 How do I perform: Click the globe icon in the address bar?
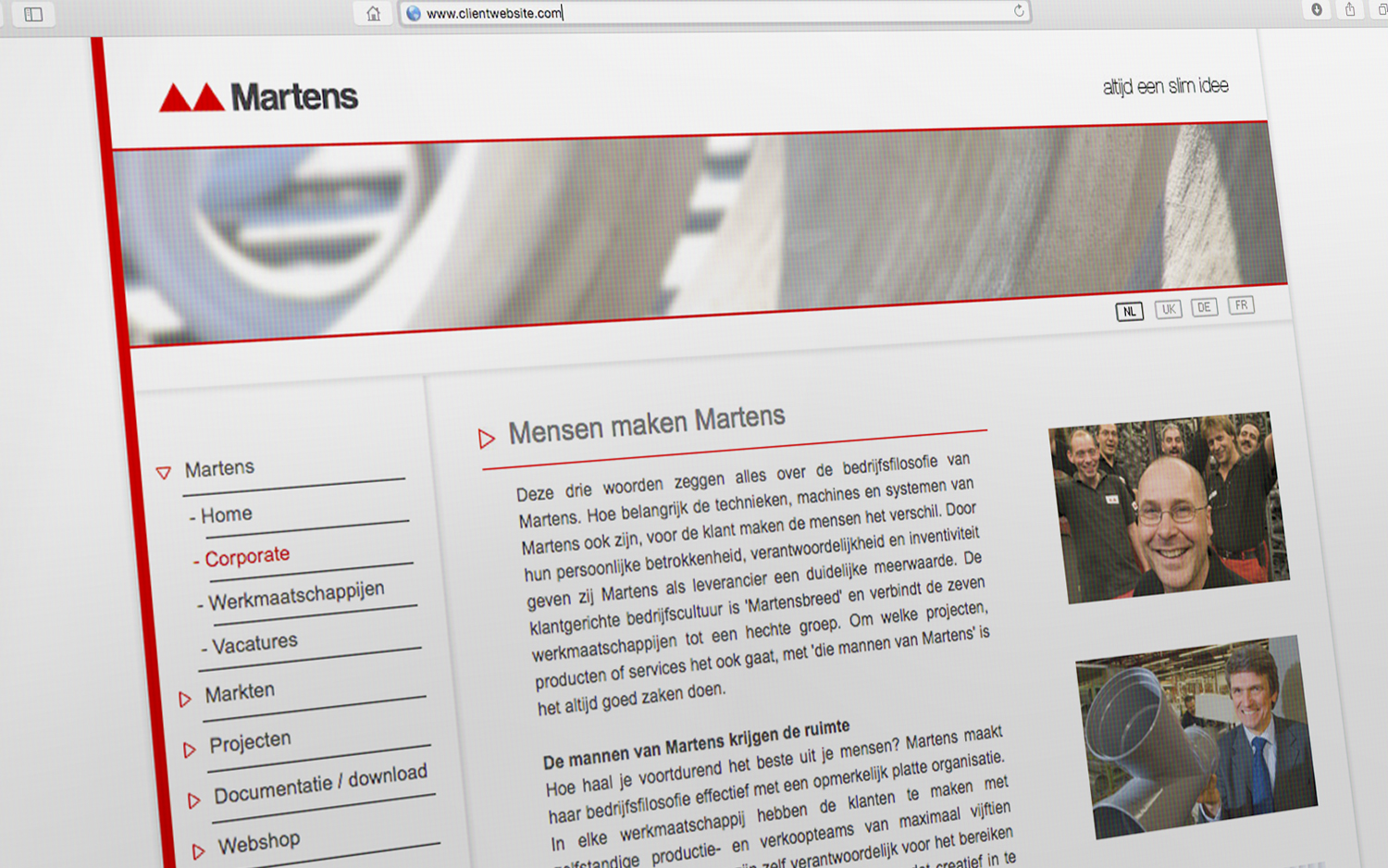pyautogui.click(x=414, y=13)
